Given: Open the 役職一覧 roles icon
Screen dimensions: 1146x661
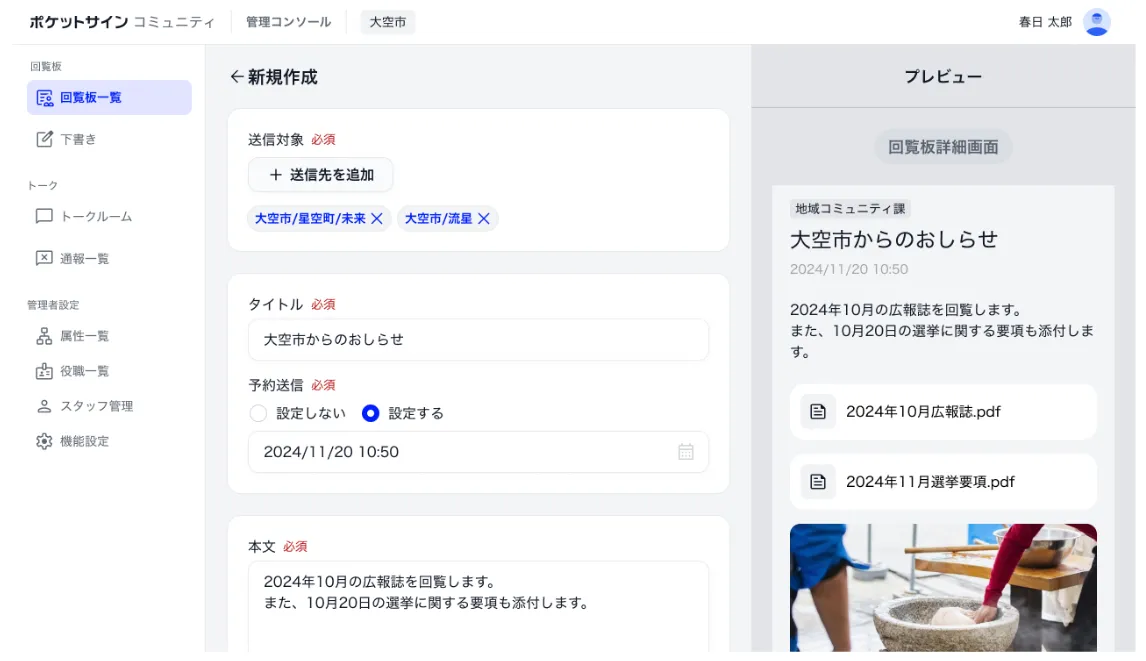Looking at the screenshot, I should coord(44,371).
